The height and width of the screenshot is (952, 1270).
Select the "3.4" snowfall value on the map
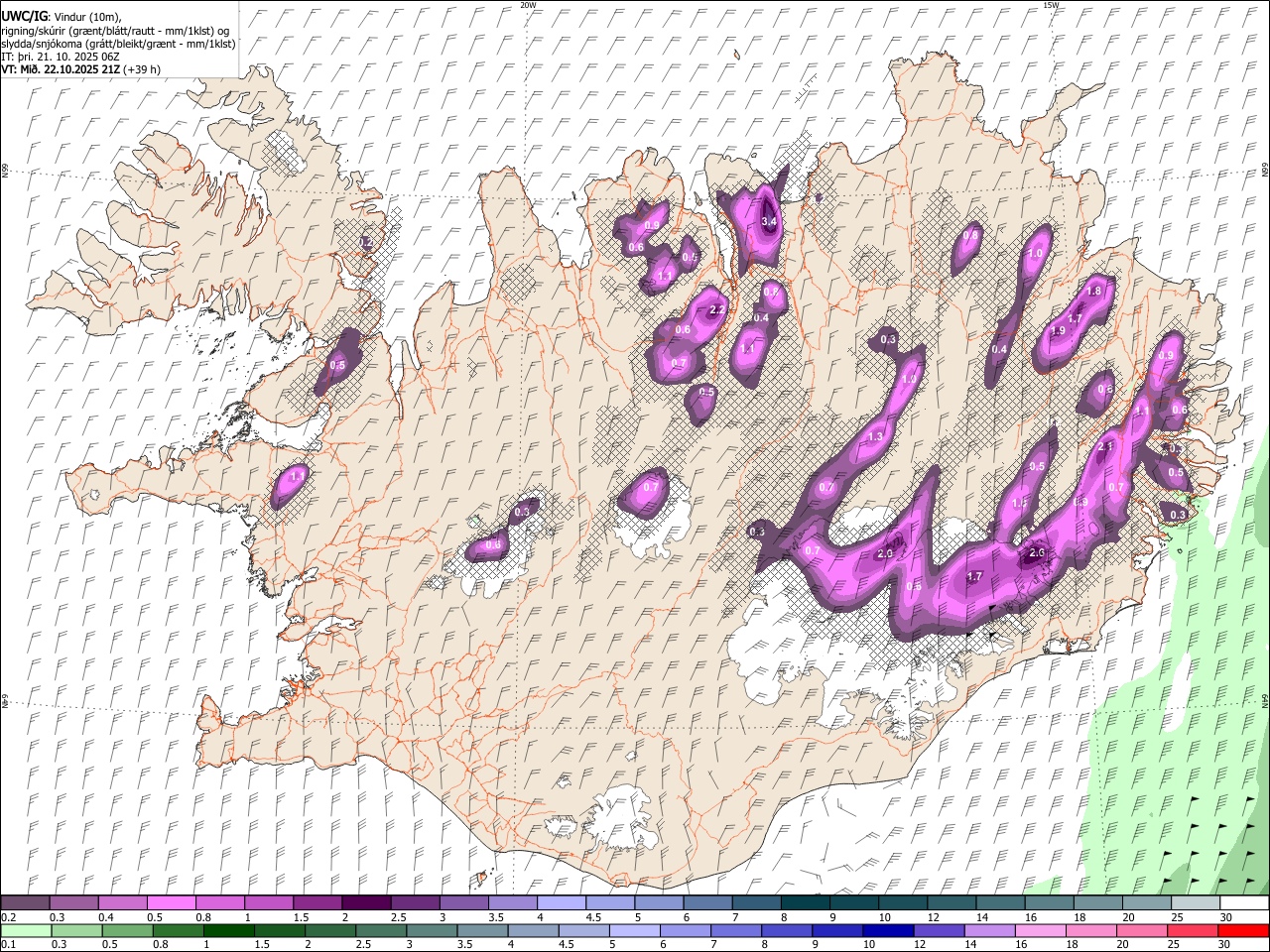coord(768,221)
